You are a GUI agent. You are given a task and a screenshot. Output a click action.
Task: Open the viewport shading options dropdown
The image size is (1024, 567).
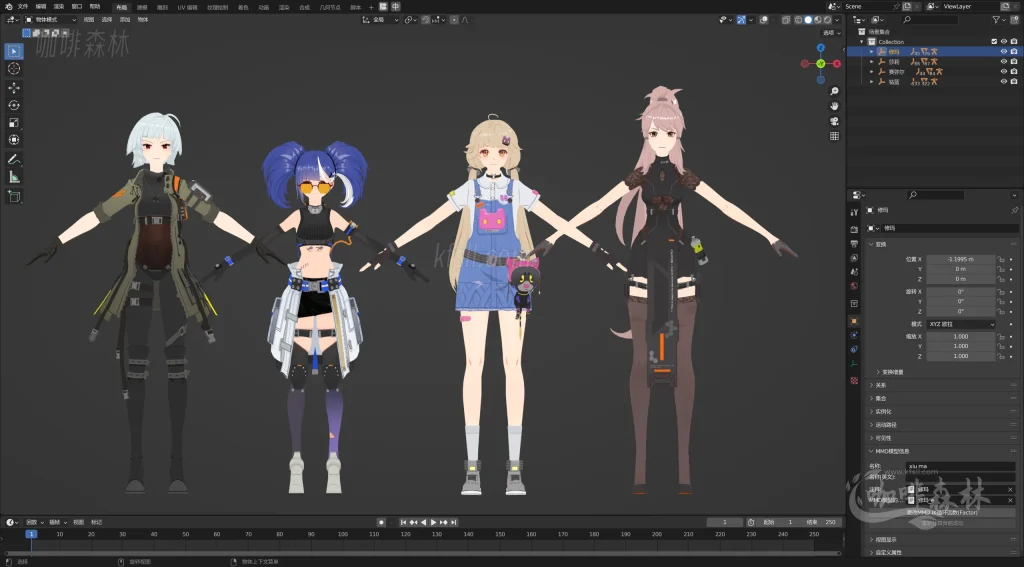[837, 20]
